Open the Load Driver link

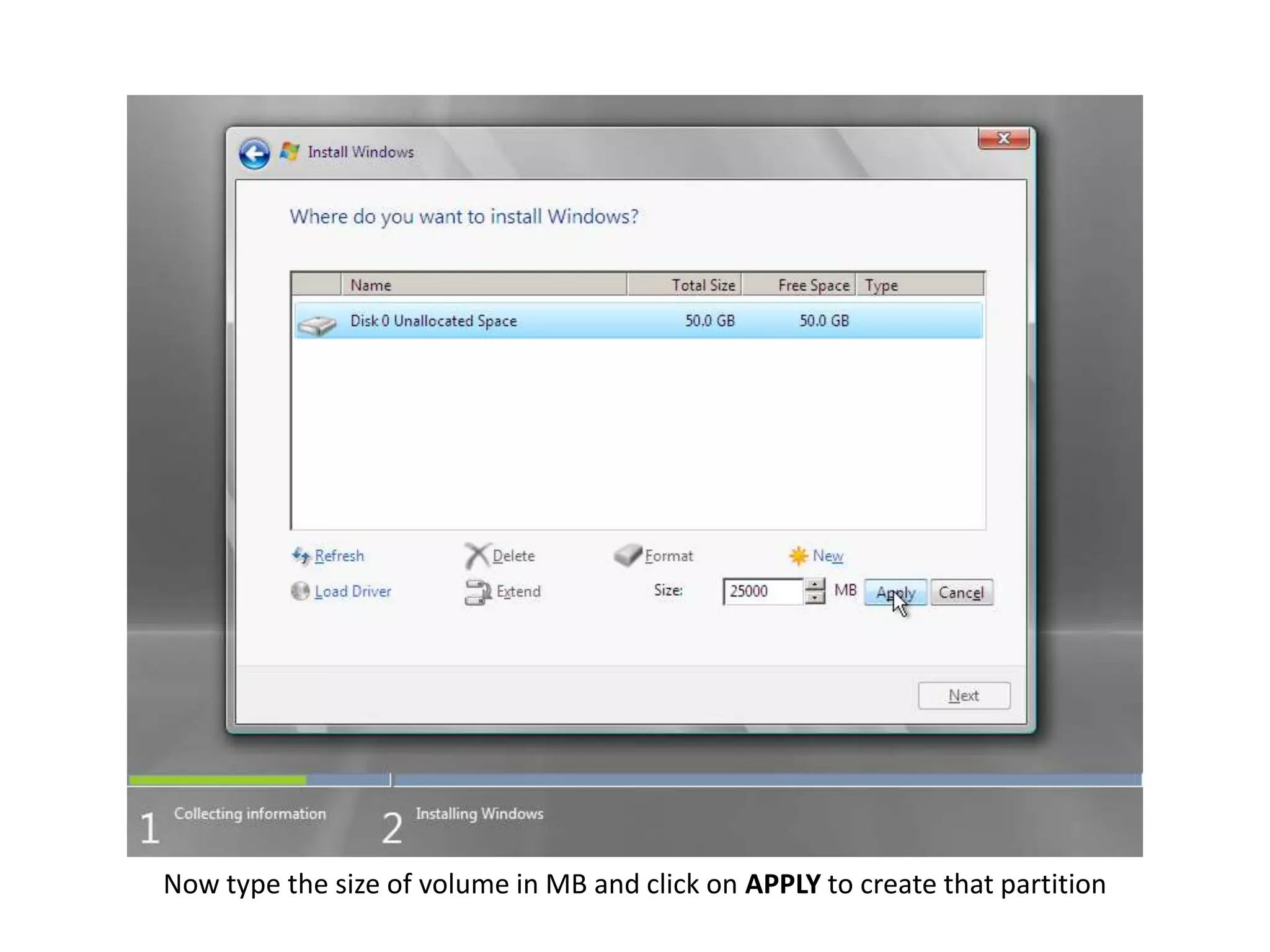click(x=353, y=591)
